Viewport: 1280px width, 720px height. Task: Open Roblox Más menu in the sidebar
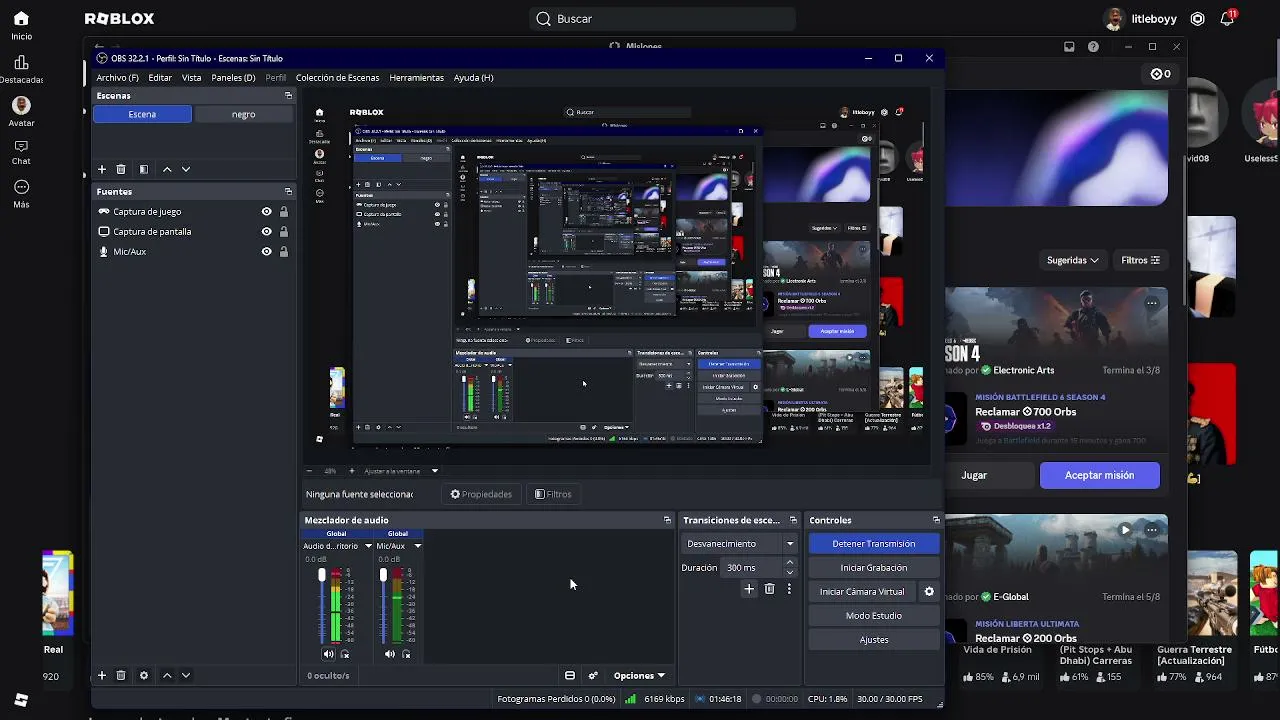[x=21, y=193]
